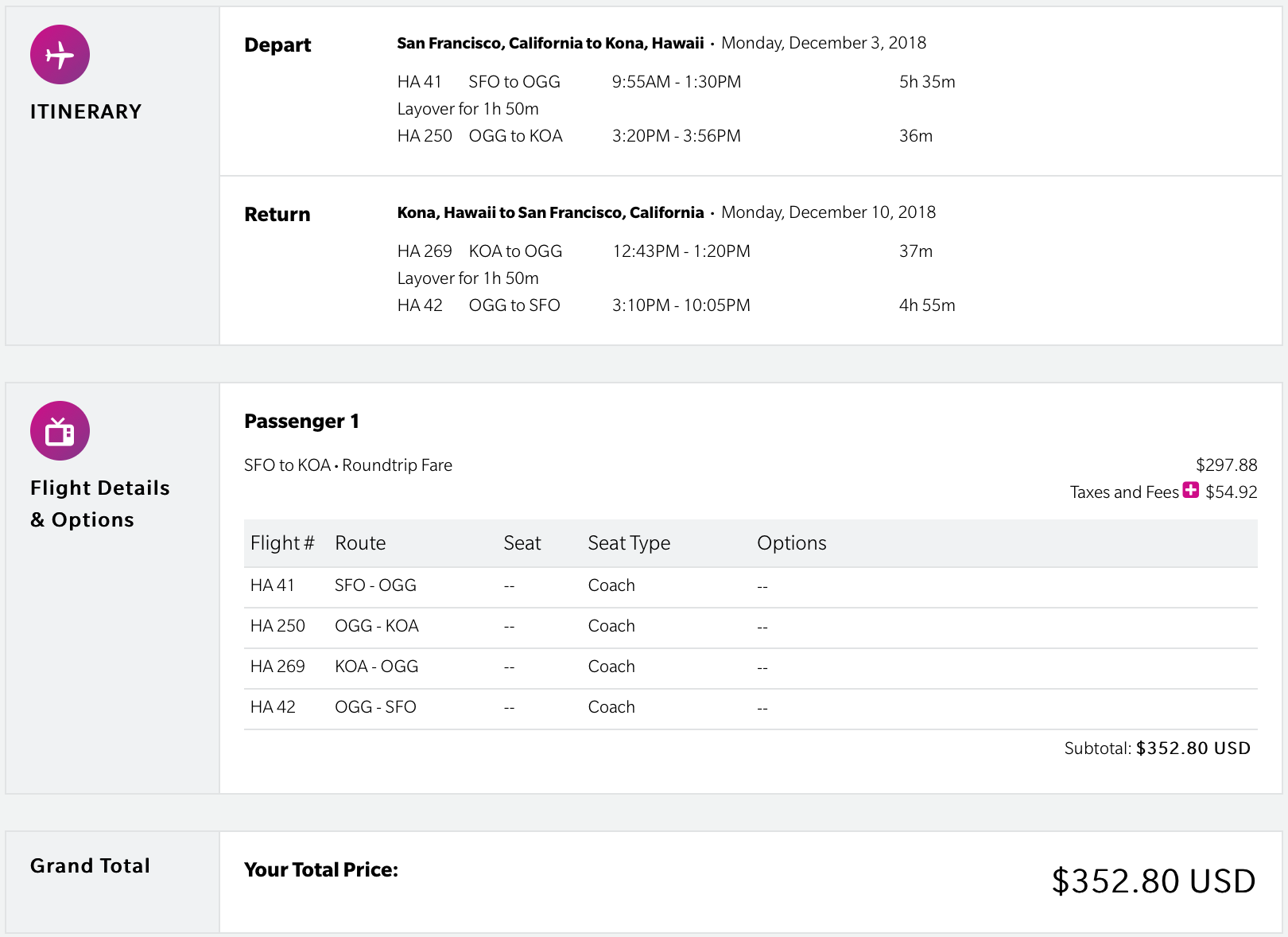Viewport: 1288px width, 937px height.
Task: Click HA 269 in flights table
Action: 277,667
